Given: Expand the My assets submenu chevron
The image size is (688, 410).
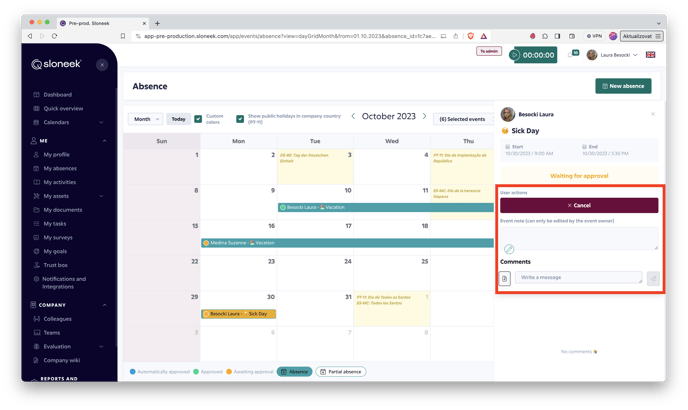Looking at the screenshot, I should (x=101, y=196).
